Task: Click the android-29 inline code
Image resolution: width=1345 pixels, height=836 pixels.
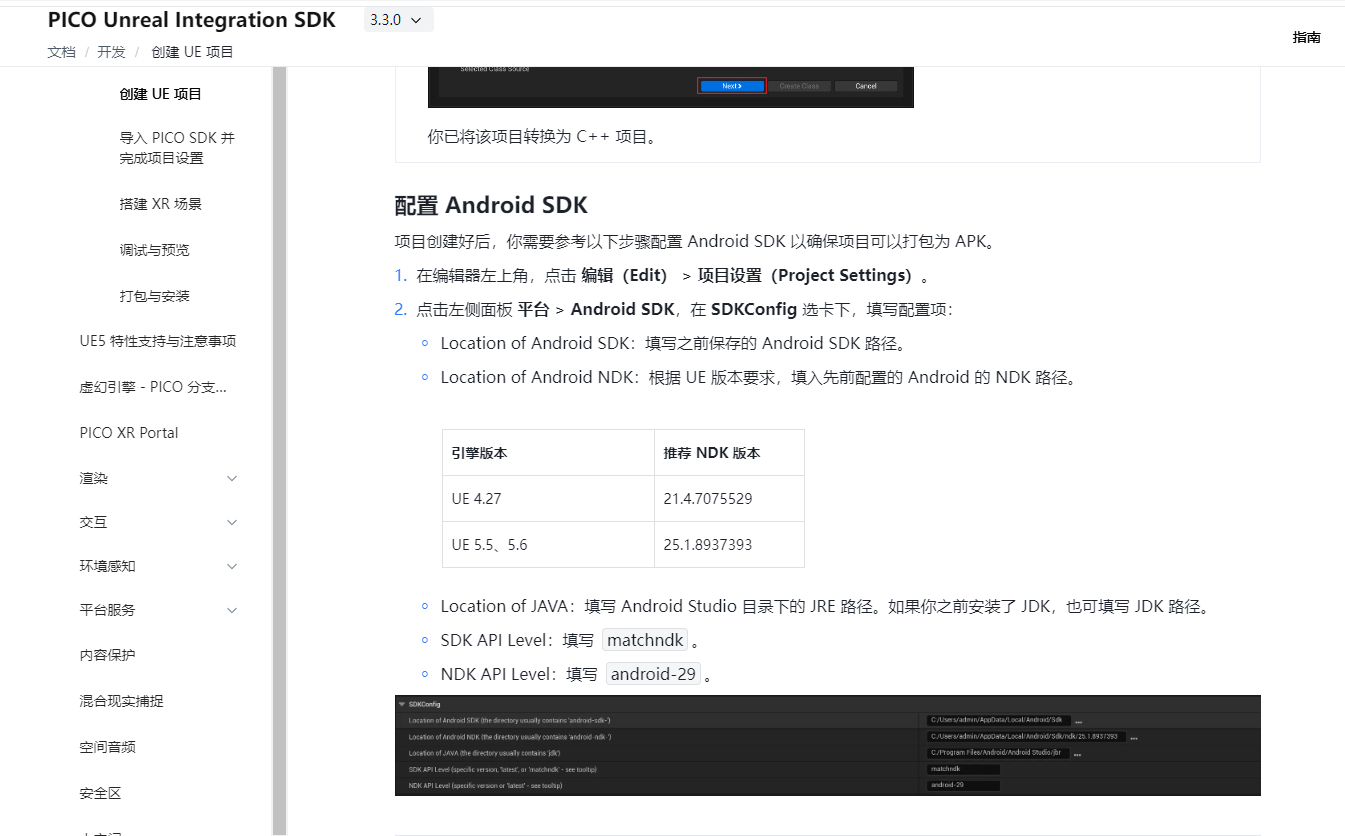Action: [x=653, y=674]
